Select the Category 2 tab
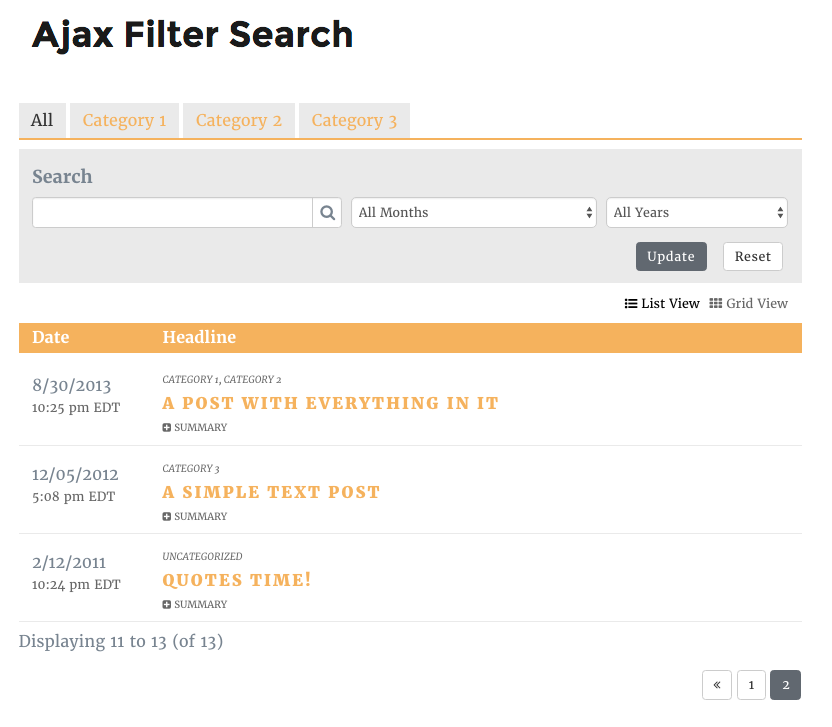Screen dimensions: 832x727 click(x=239, y=120)
